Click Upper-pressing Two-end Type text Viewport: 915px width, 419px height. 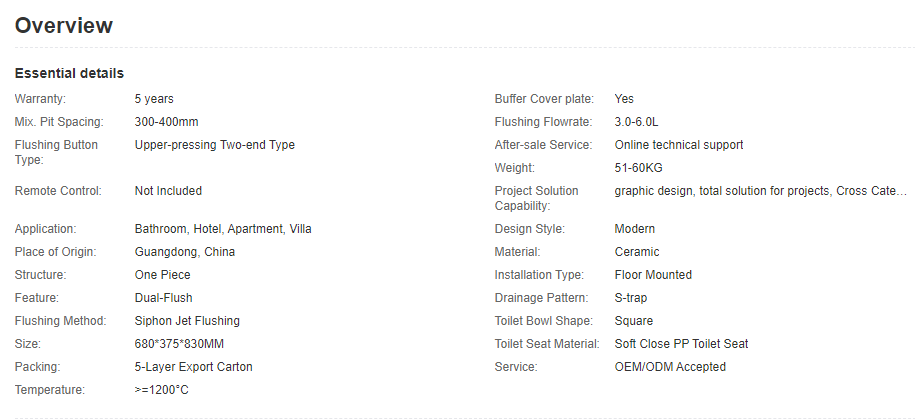coord(215,145)
